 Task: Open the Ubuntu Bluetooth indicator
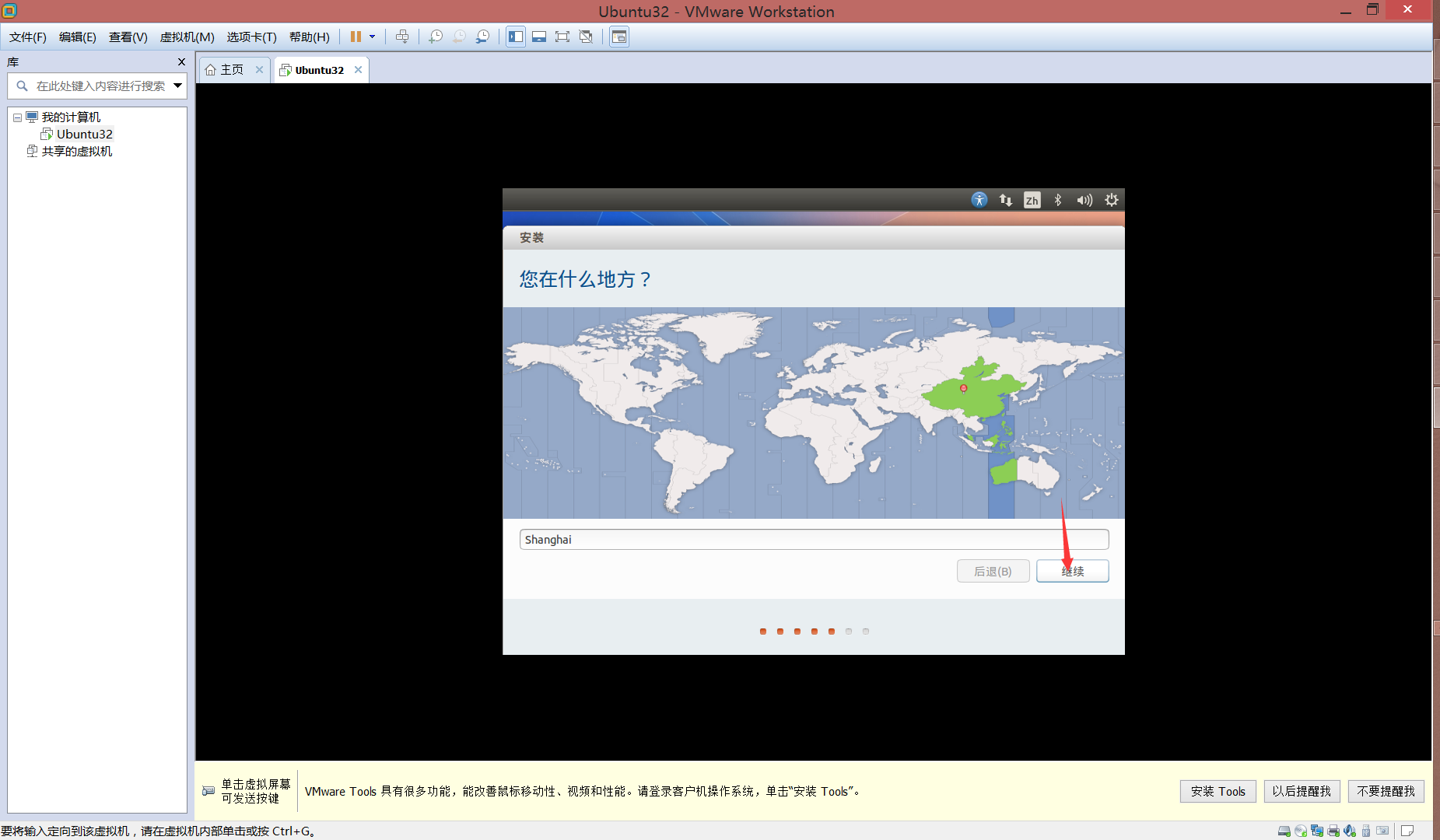1058,200
